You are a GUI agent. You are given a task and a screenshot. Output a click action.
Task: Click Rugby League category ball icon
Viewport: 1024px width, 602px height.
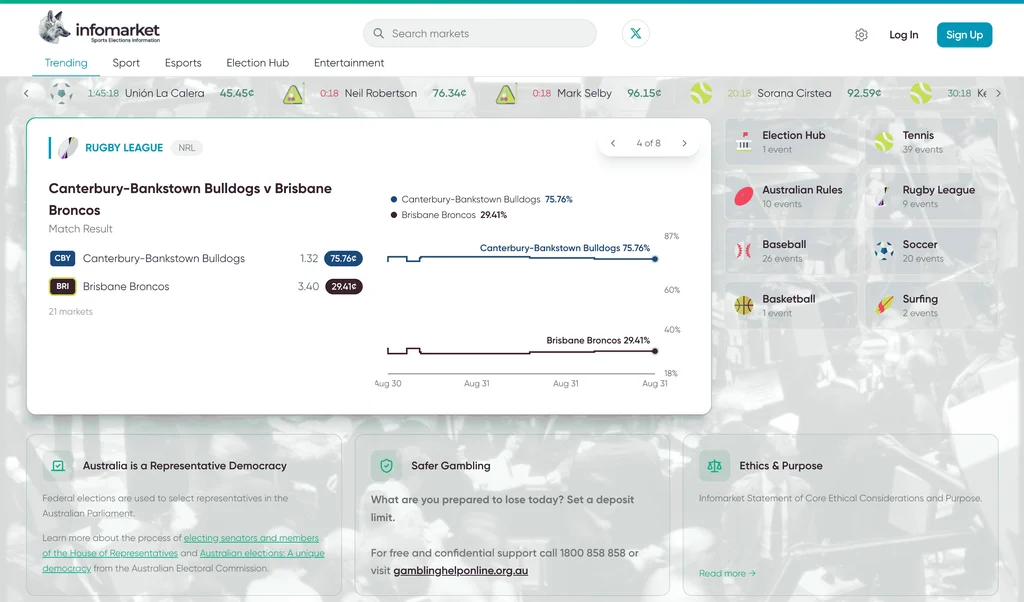click(x=884, y=196)
